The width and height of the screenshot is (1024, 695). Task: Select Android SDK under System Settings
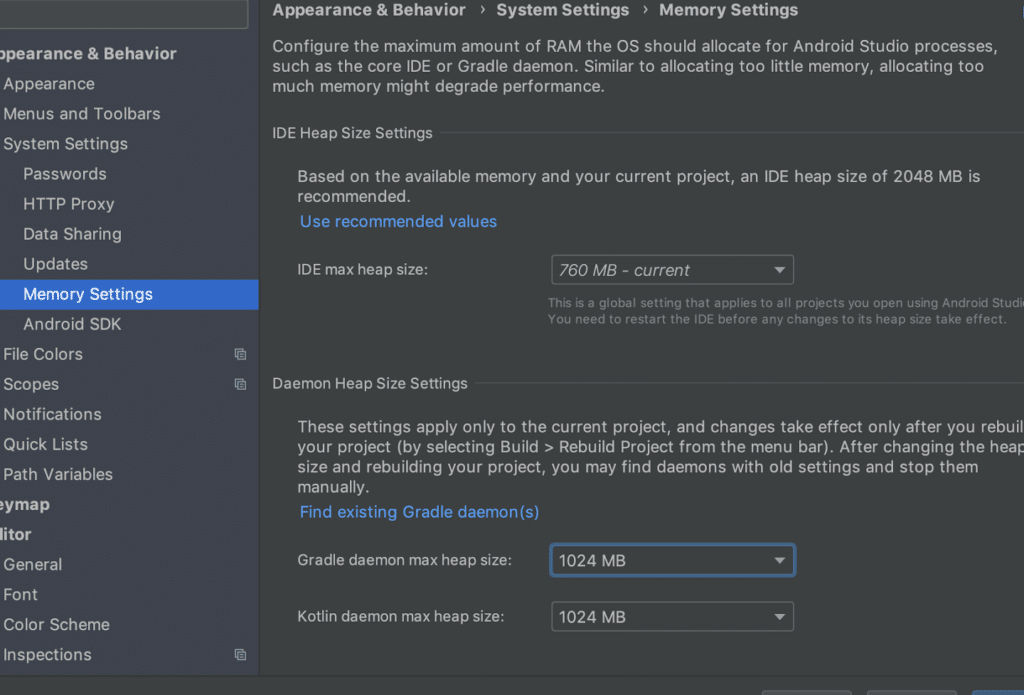point(72,324)
